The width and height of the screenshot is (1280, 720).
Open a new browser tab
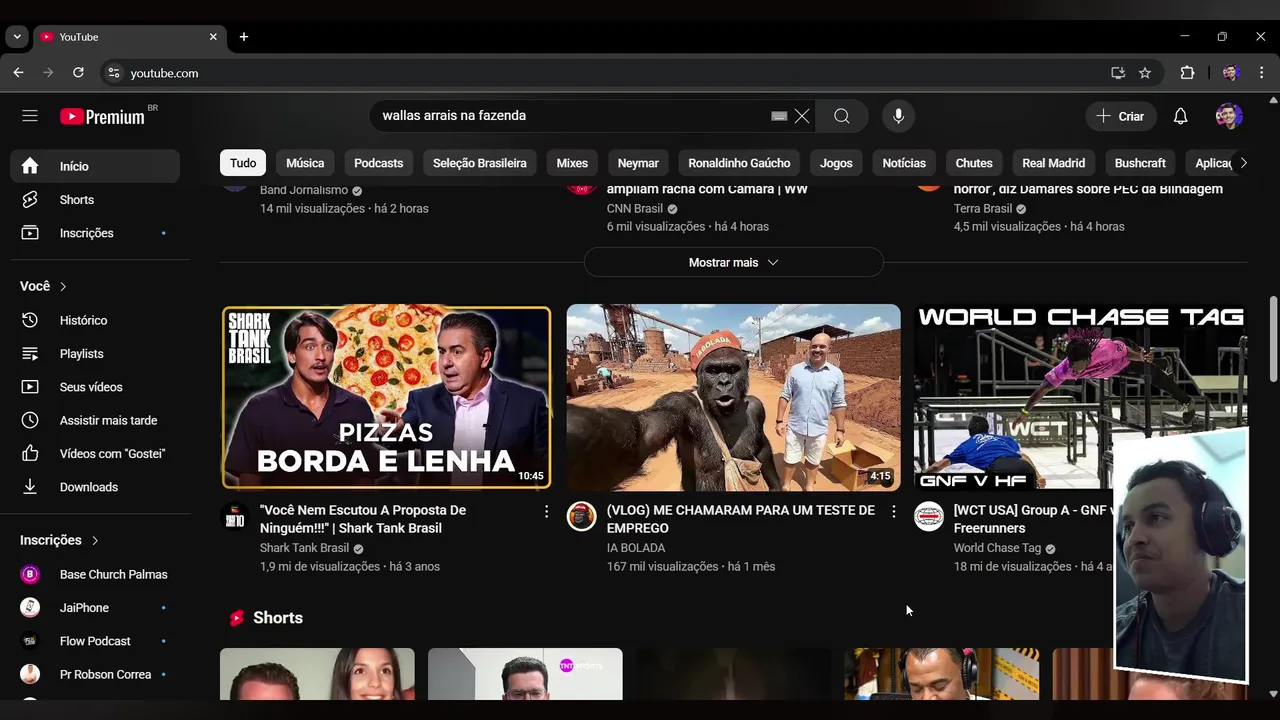click(x=243, y=37)
